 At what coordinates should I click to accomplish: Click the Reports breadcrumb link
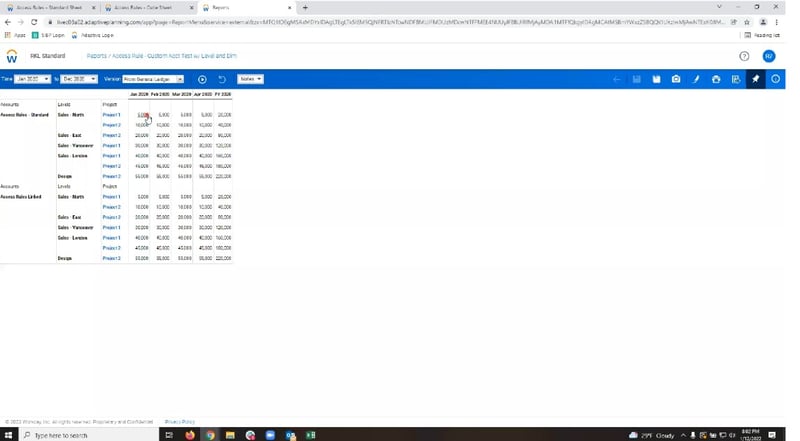pos(97,57)
